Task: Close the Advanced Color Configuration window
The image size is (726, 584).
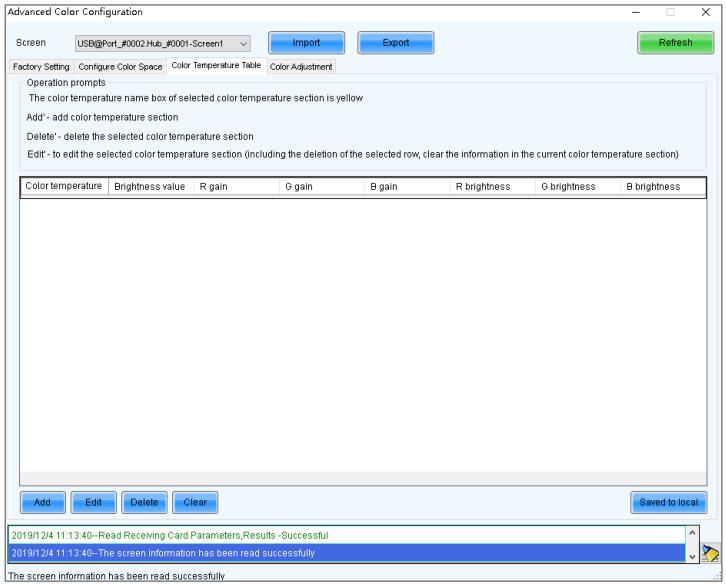Action: (706, 12)
